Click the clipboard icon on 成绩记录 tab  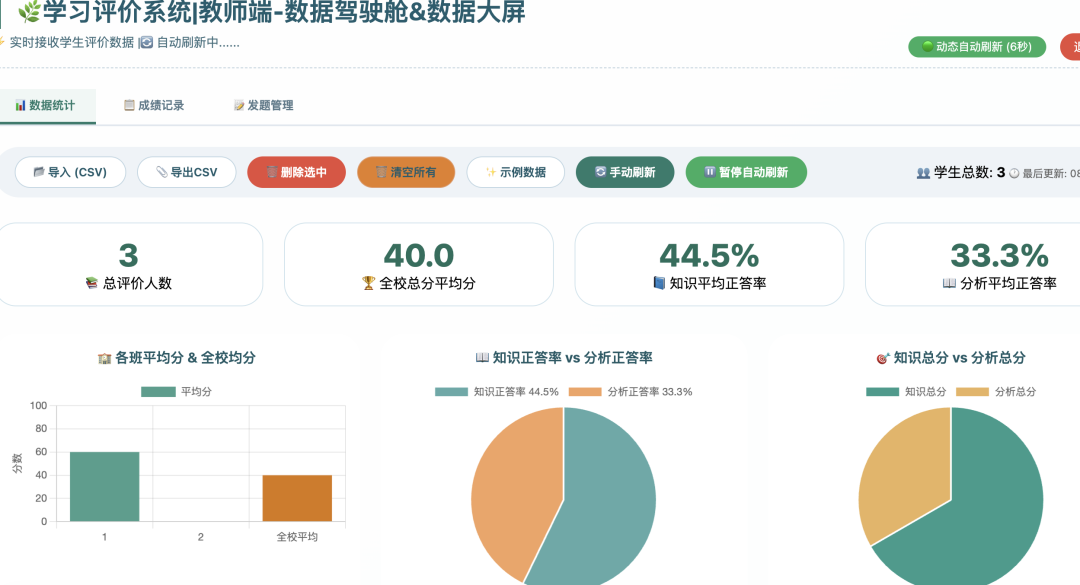[x=129, y=105]
